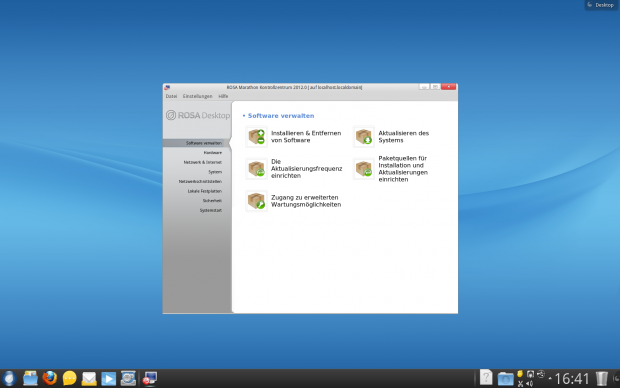The width and height of the screenshot is (620, 388).
Task: Expand hidden tray icons arrow
Action: [x=550, y=379]
